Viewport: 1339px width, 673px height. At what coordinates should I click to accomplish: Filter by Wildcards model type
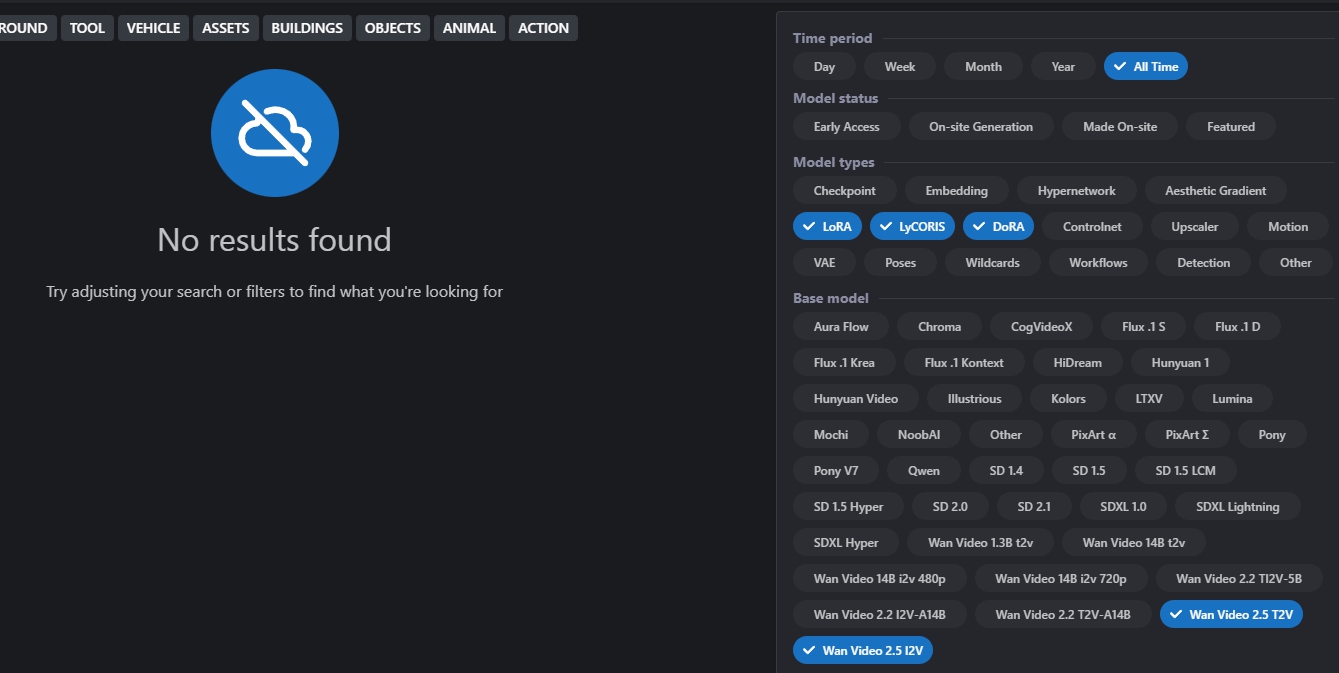coord(993,263)
